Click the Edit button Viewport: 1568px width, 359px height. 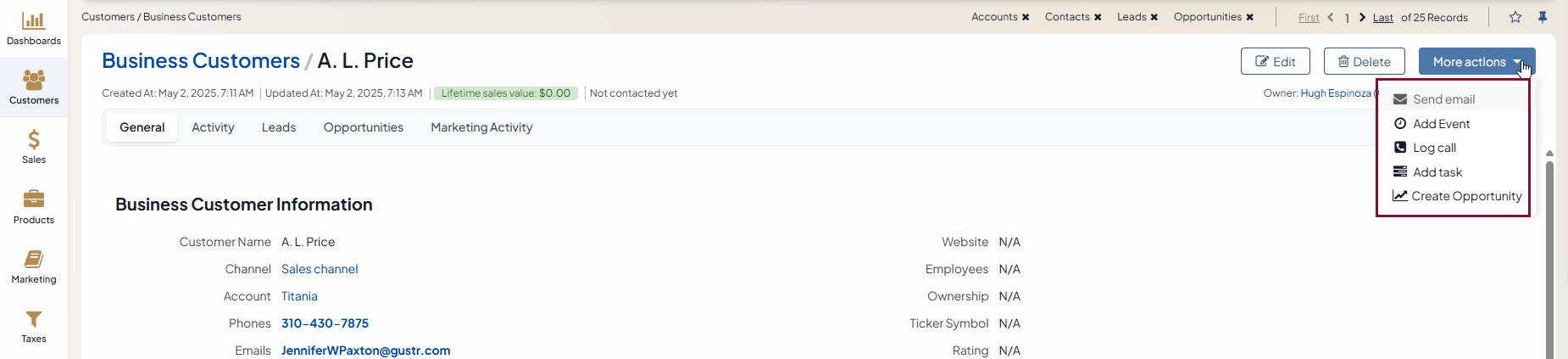coord(1276,62)
